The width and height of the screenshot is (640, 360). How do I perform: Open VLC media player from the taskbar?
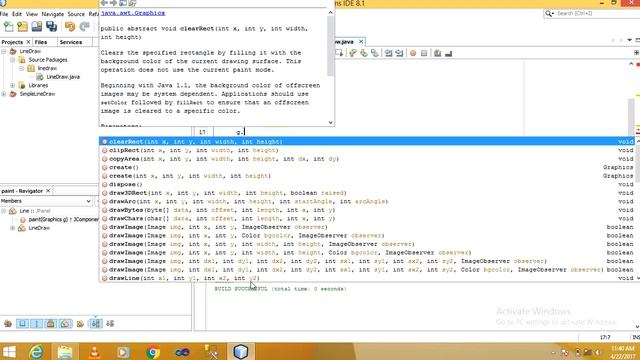tap(94, 352)
